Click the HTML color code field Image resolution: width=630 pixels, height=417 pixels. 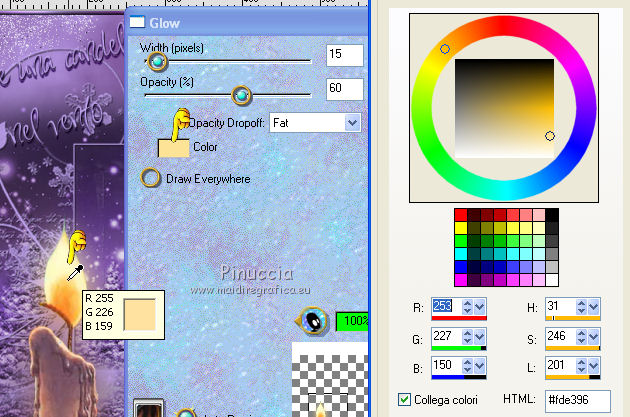point(577,400)
